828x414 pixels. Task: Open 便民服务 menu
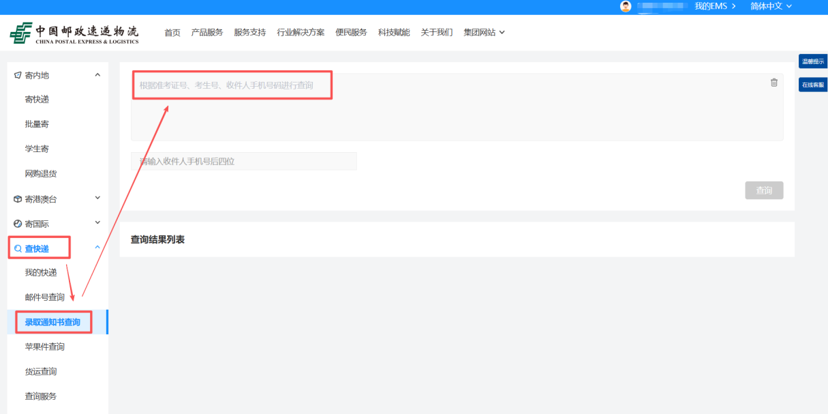[351, 33]
